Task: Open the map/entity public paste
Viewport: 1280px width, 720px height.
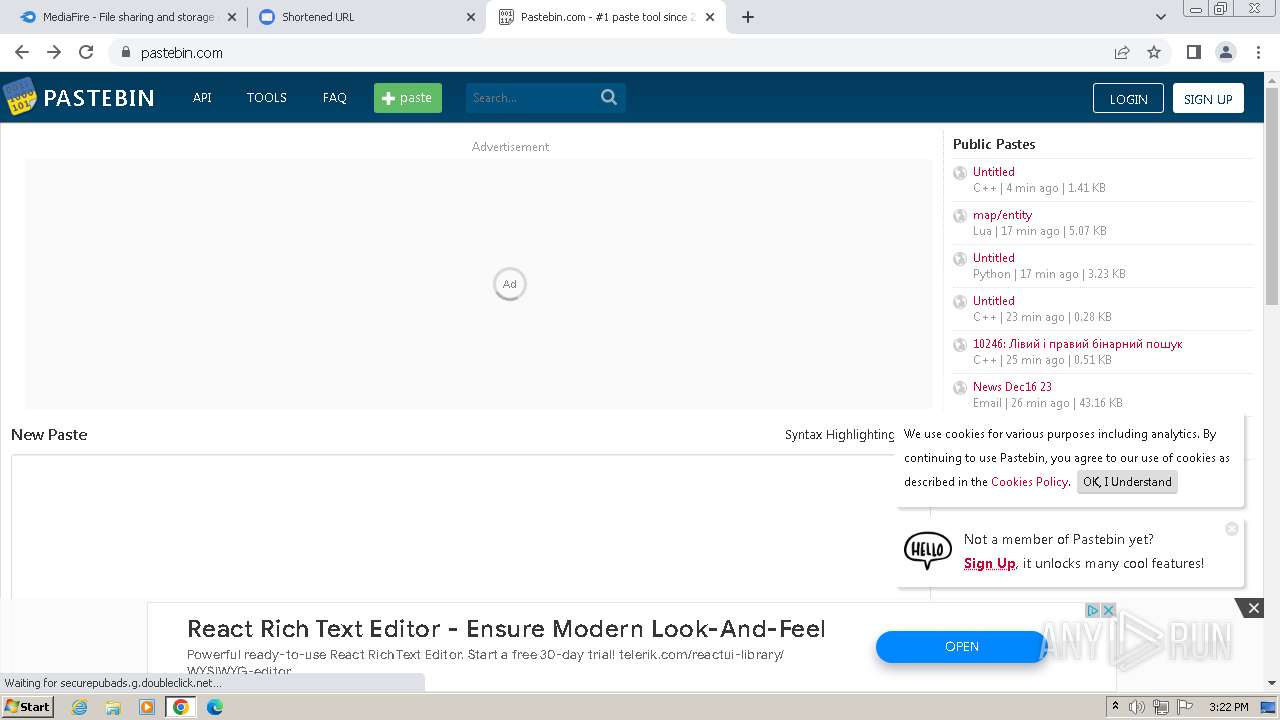Action: tap(1002, 215)
